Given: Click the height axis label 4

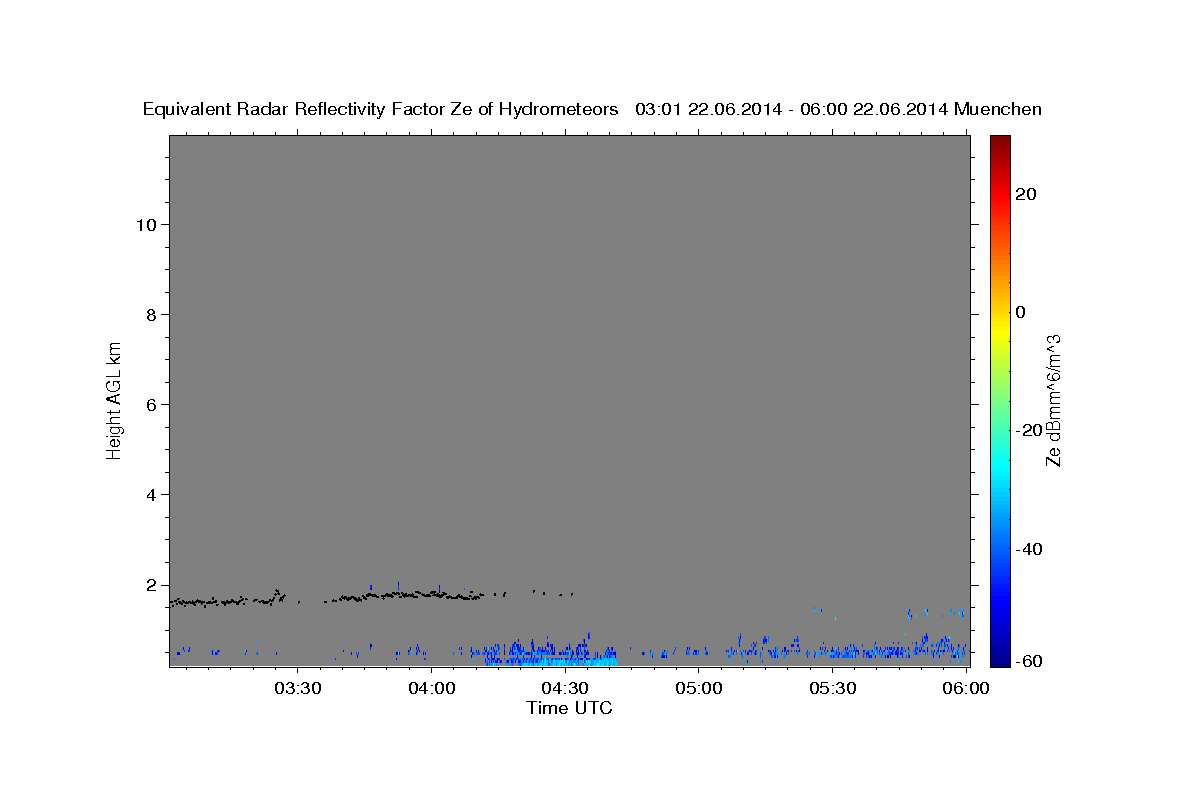Looking at the screenshot, I should [x=153, y=495].
